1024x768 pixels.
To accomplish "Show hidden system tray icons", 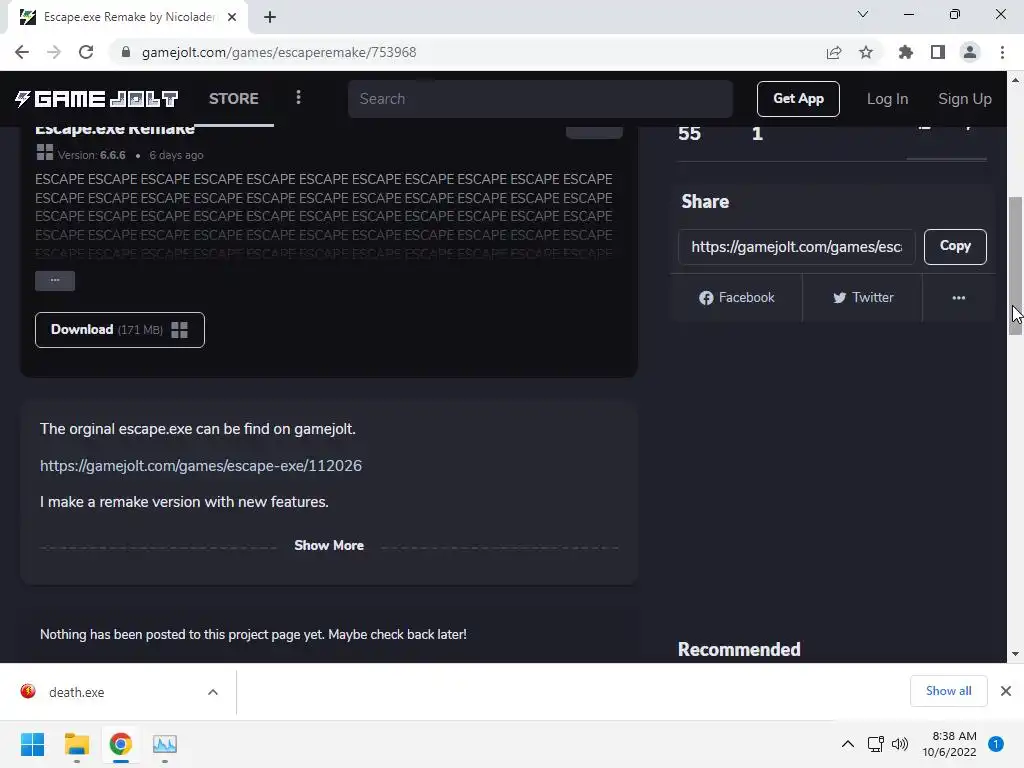I will 848,744.
